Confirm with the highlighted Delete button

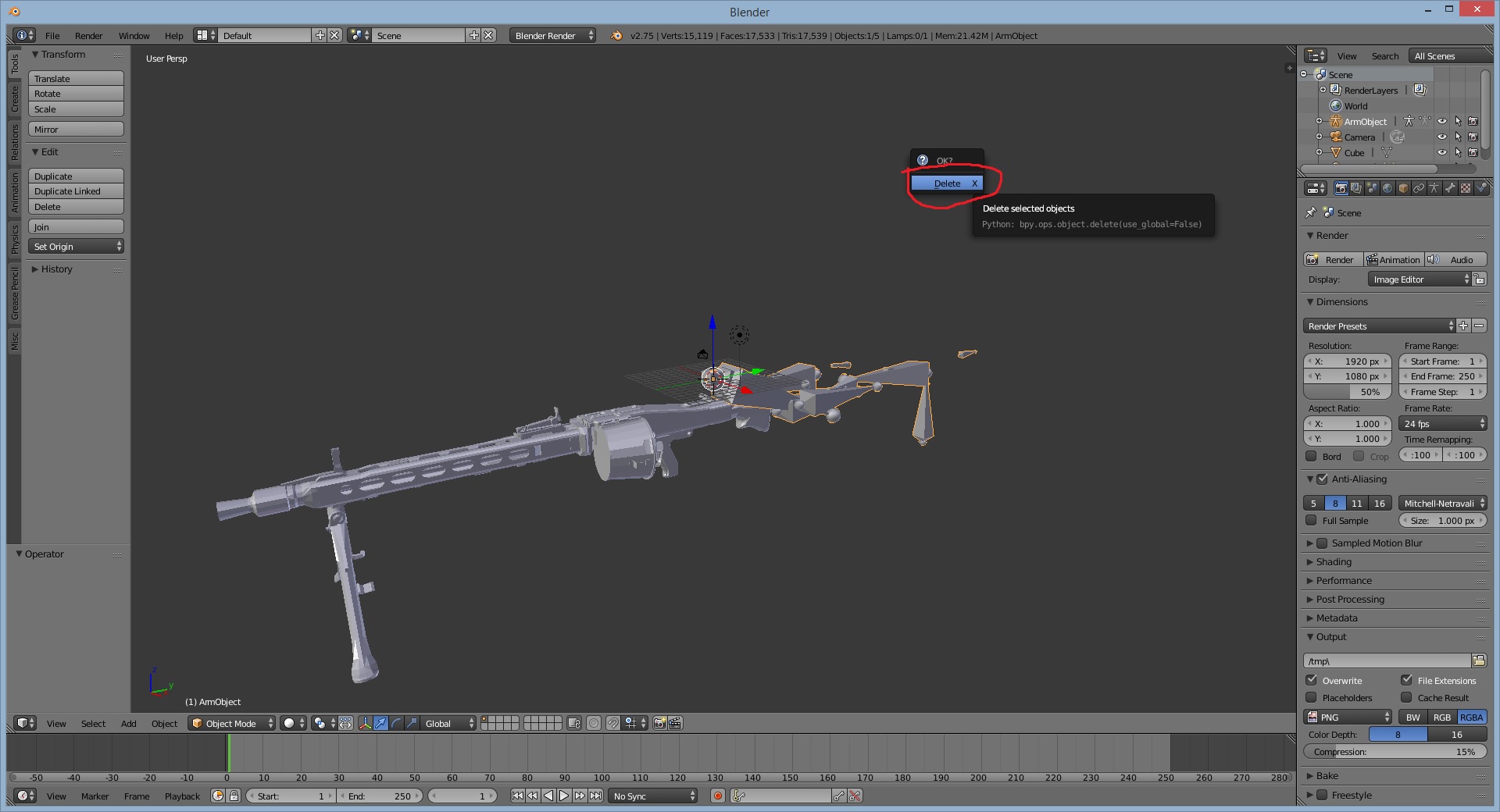click(x=947, y=183)
